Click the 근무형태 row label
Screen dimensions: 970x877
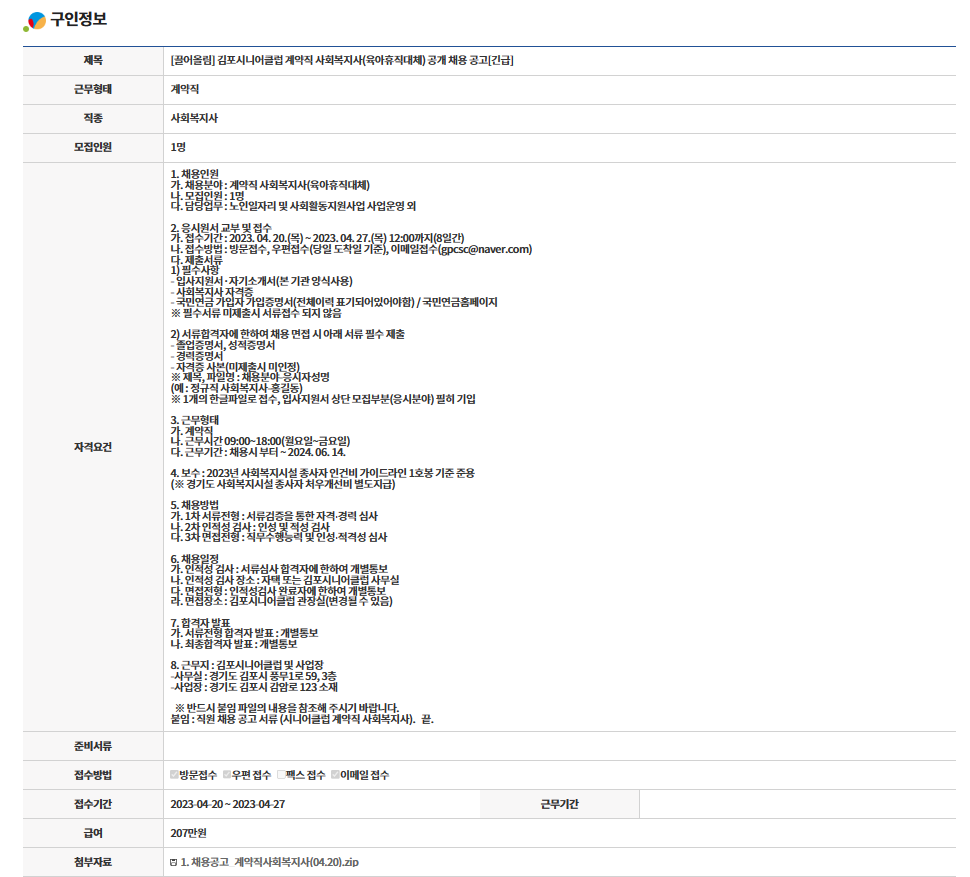pos(93,89)
